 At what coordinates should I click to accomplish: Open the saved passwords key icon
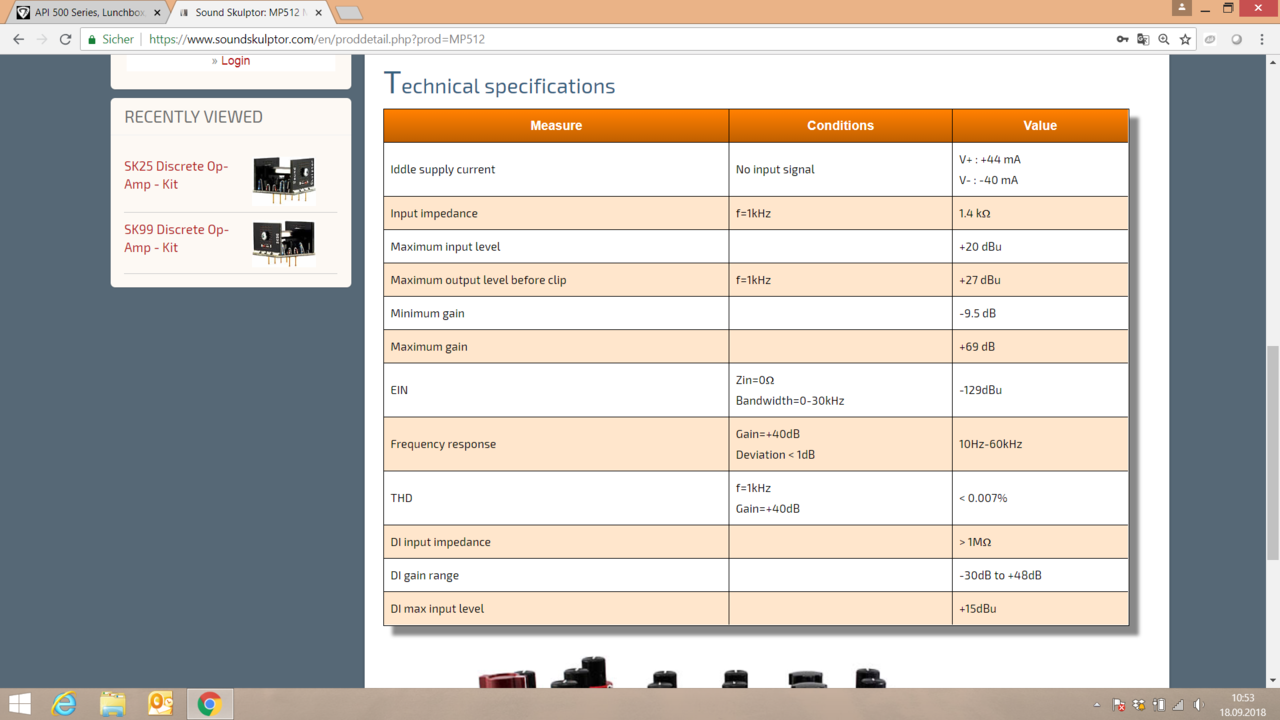tap(1122, 39)
